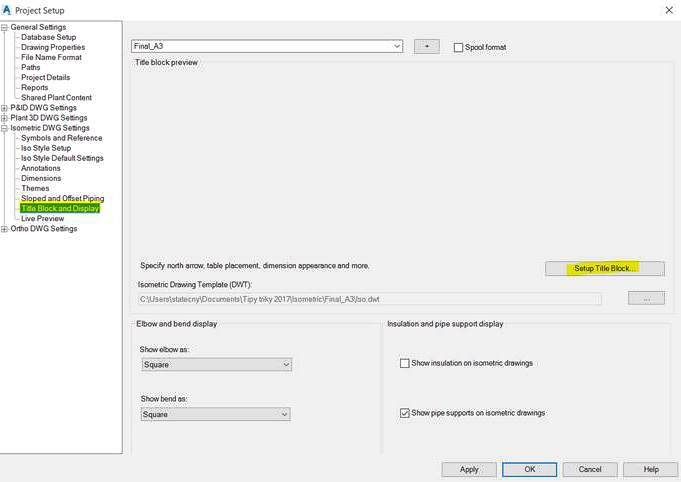Expand the P&ID DWG Settings node
This screenshot has height=482, width=681.
[5, 108]
